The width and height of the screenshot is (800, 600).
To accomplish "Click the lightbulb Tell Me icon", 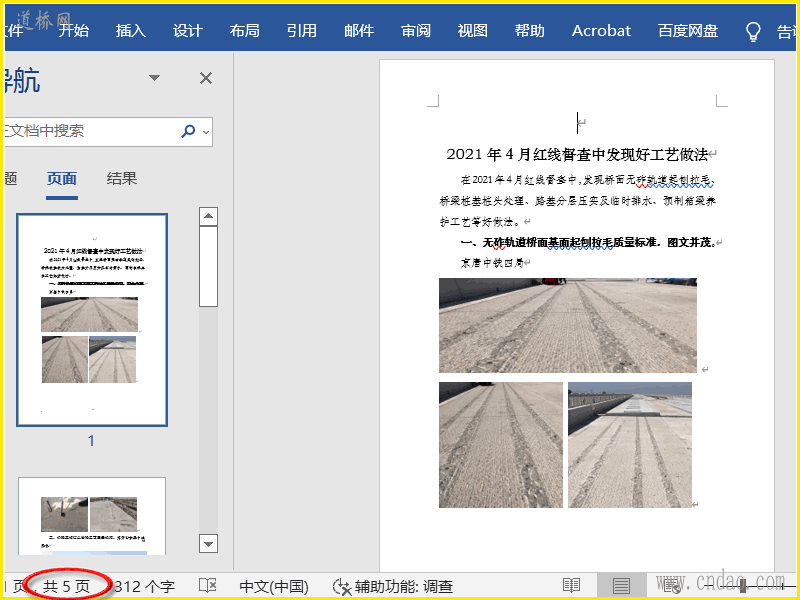I will (x=753, y=32).
